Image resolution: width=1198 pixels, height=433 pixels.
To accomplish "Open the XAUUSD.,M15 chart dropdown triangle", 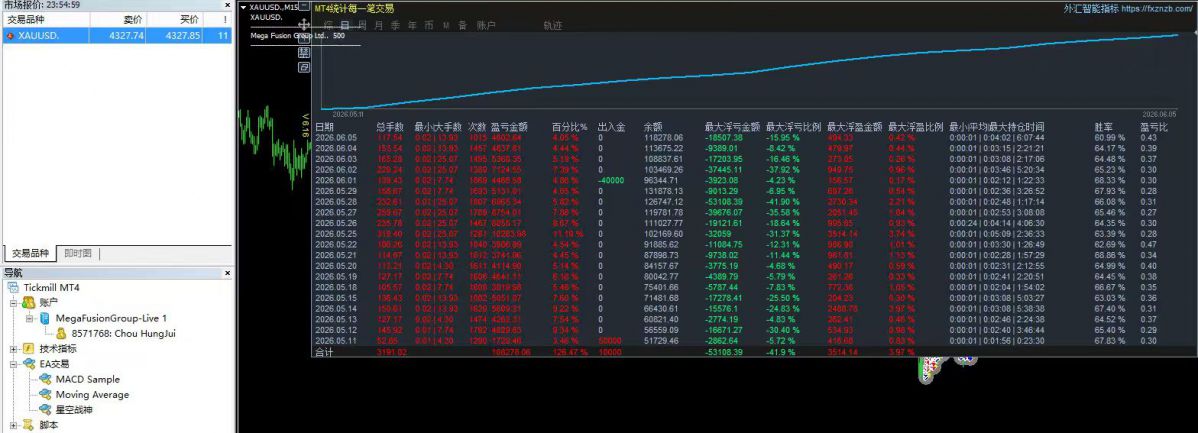I will pos(243,7).
